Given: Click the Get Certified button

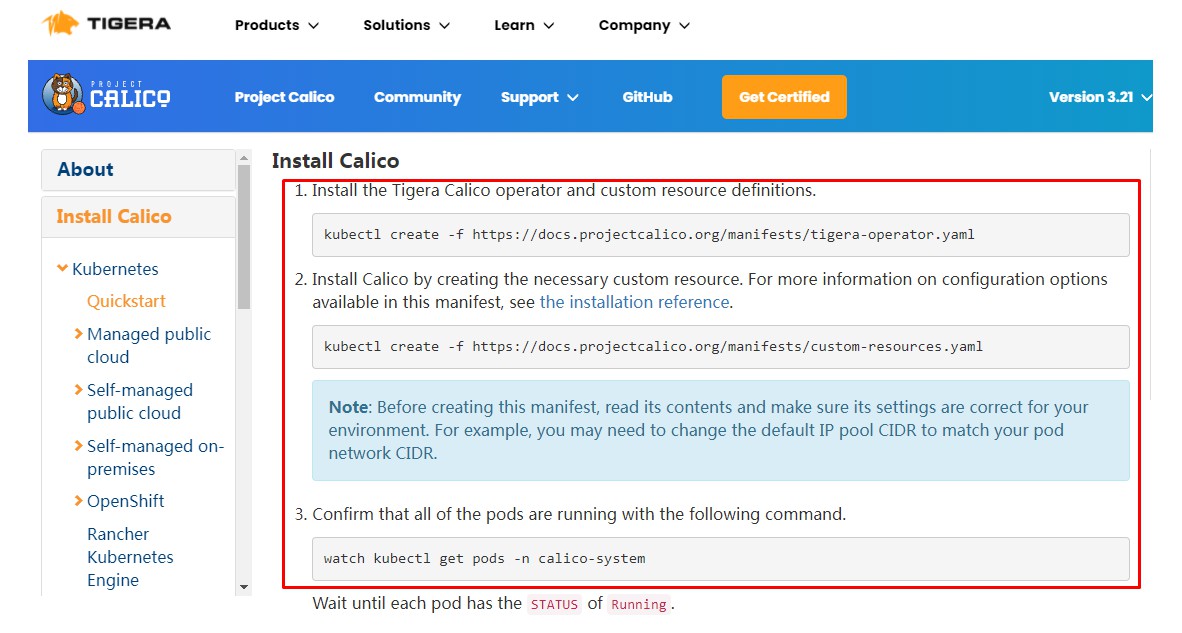Looking at the screenshot, I should pos(784,97).
